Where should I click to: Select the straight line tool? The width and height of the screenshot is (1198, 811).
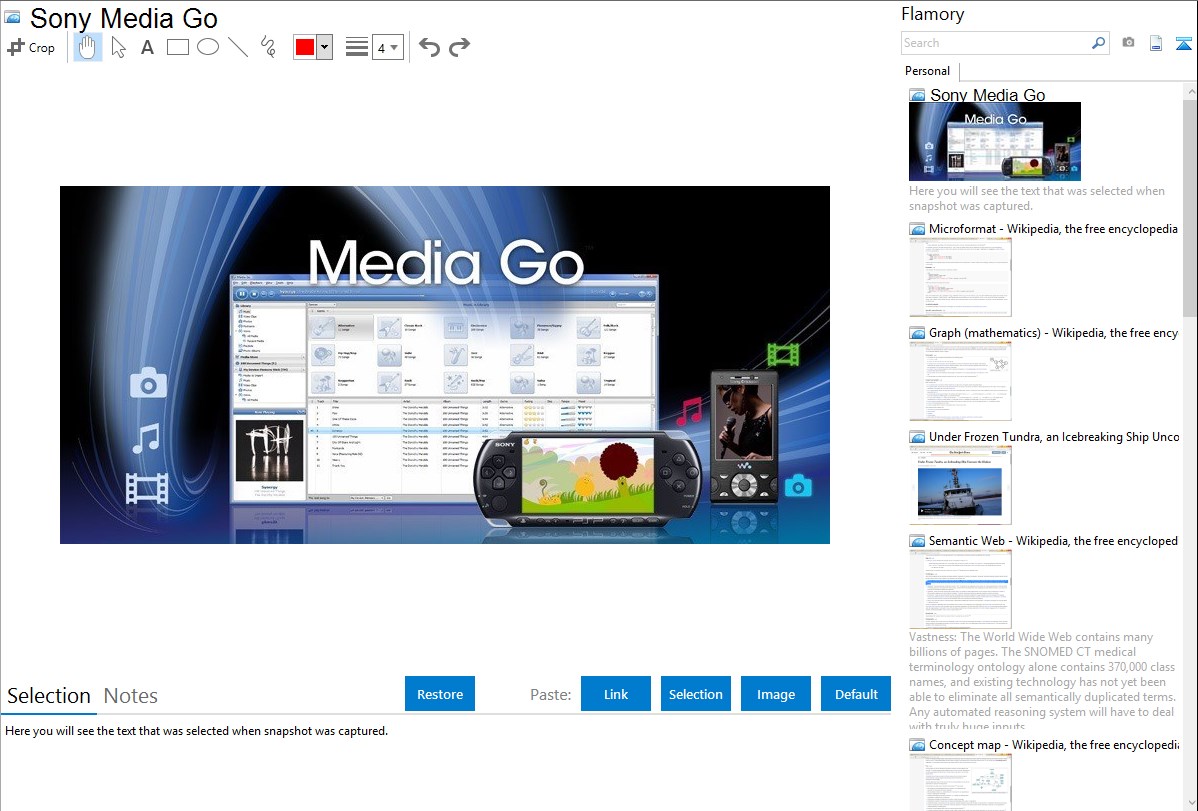tap(237, 47)
